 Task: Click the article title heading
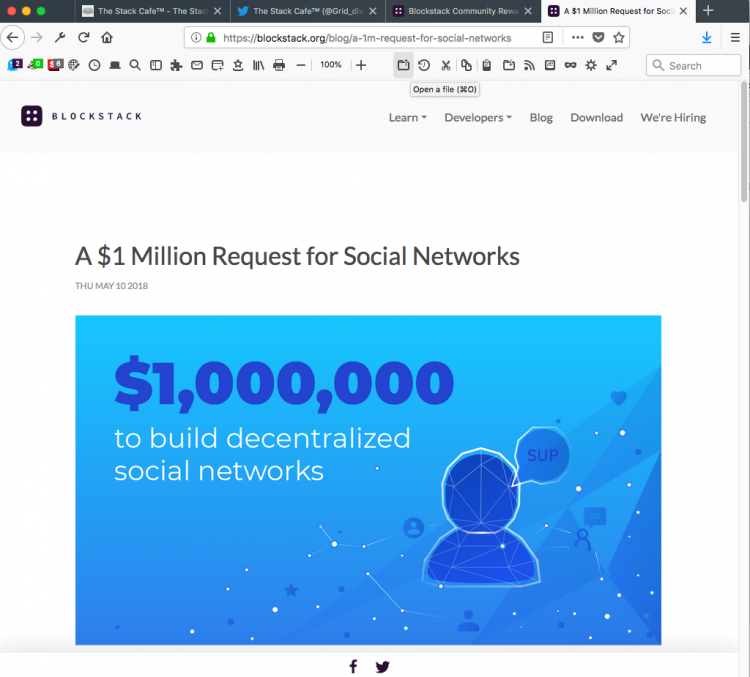pos(297,256)
